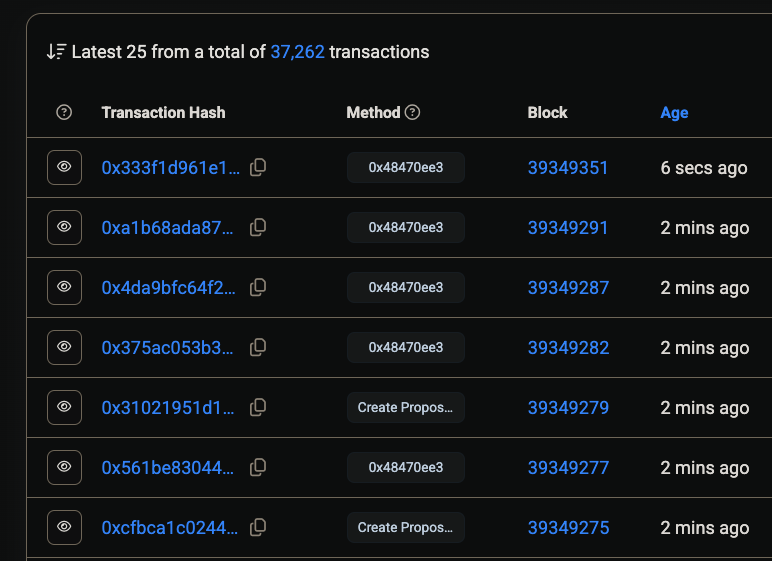Click '2 mins ago' in block 39349291 row
The image size is (772, 561).
point(705,228)
